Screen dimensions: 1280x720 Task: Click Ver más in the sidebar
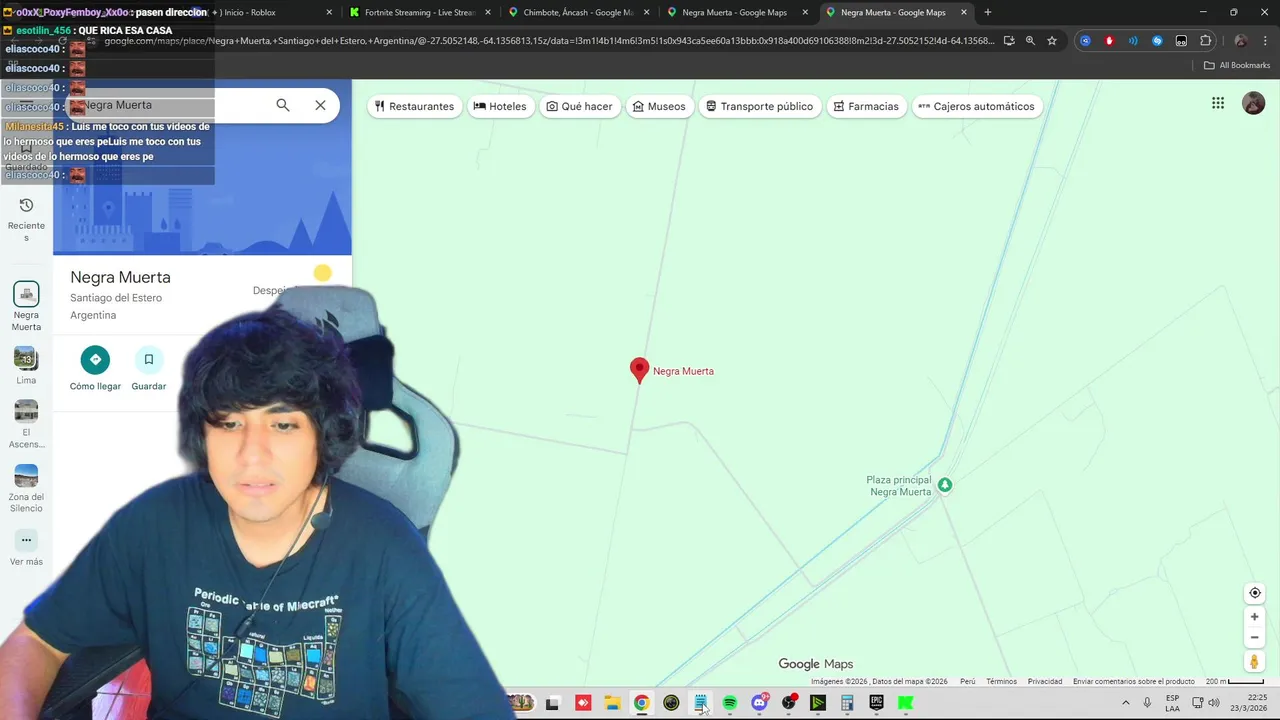(x=26, y=548)
